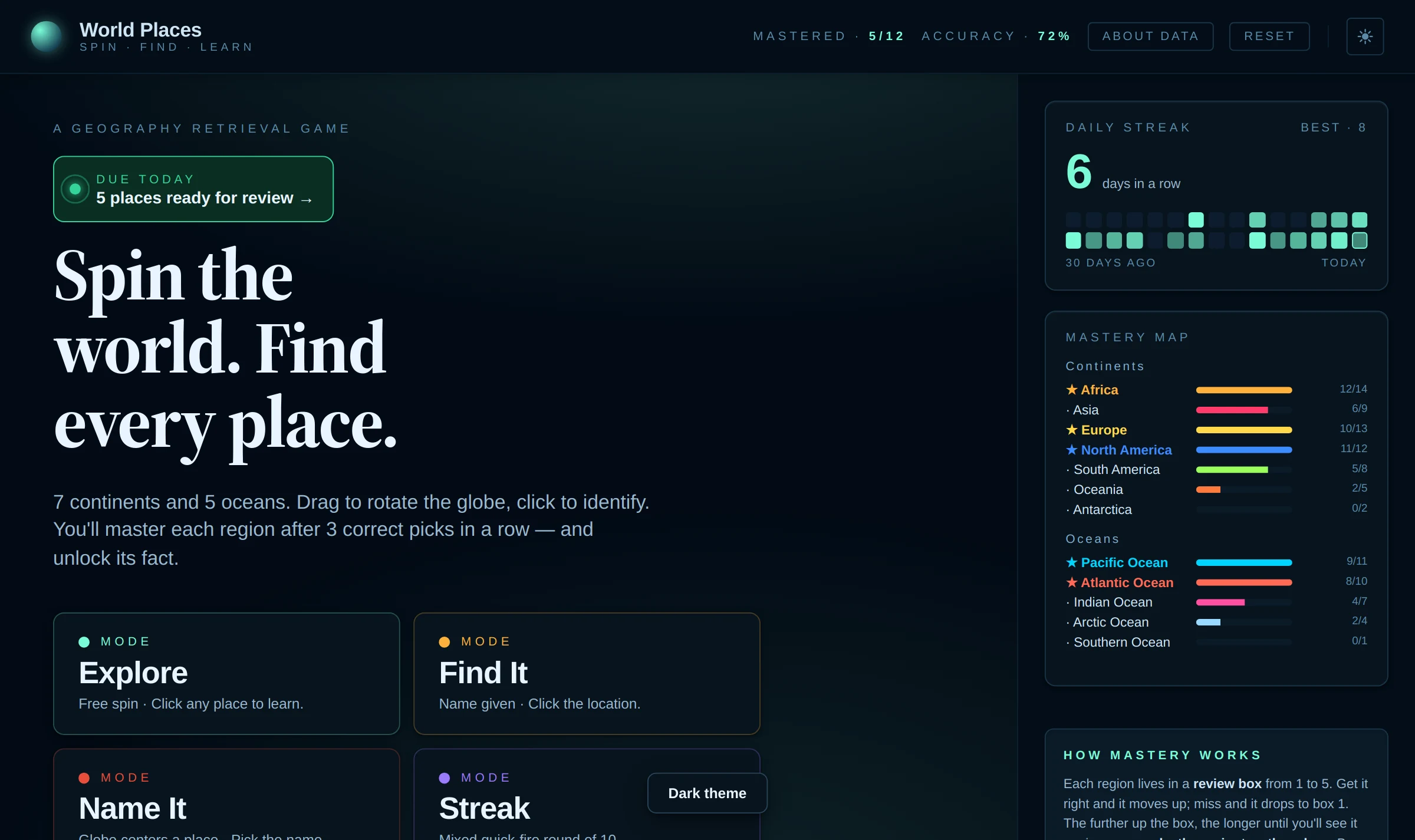Screen dimensions: 1415x840
Task: Click the Dark theme tooltip
Action: tap(707, 793)
